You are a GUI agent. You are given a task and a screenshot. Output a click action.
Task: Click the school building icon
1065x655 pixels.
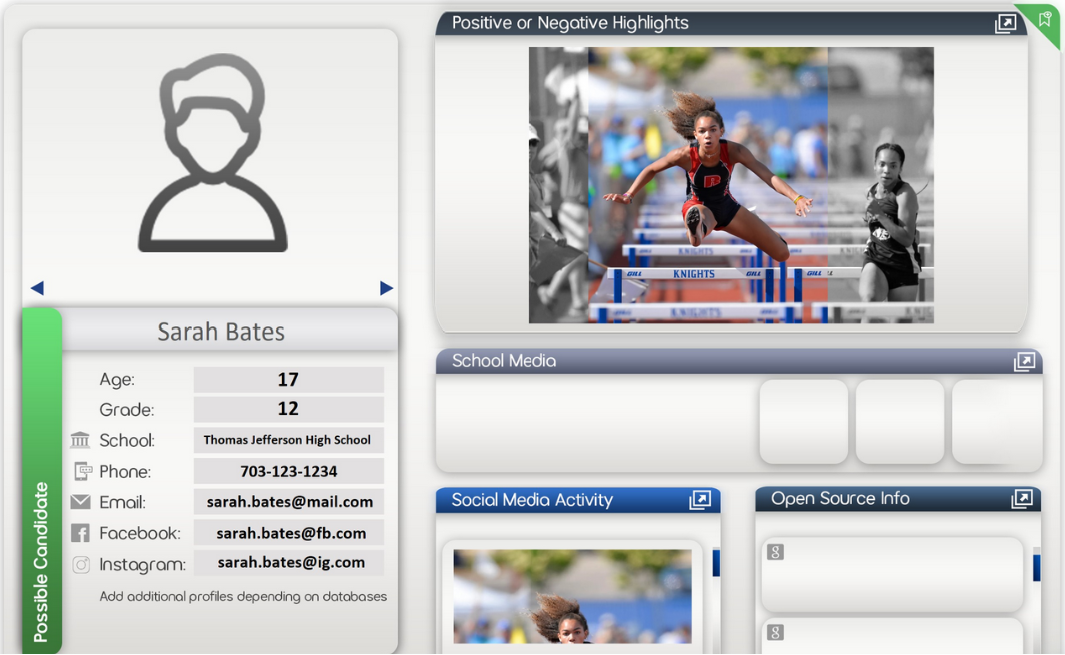(80, 440)
